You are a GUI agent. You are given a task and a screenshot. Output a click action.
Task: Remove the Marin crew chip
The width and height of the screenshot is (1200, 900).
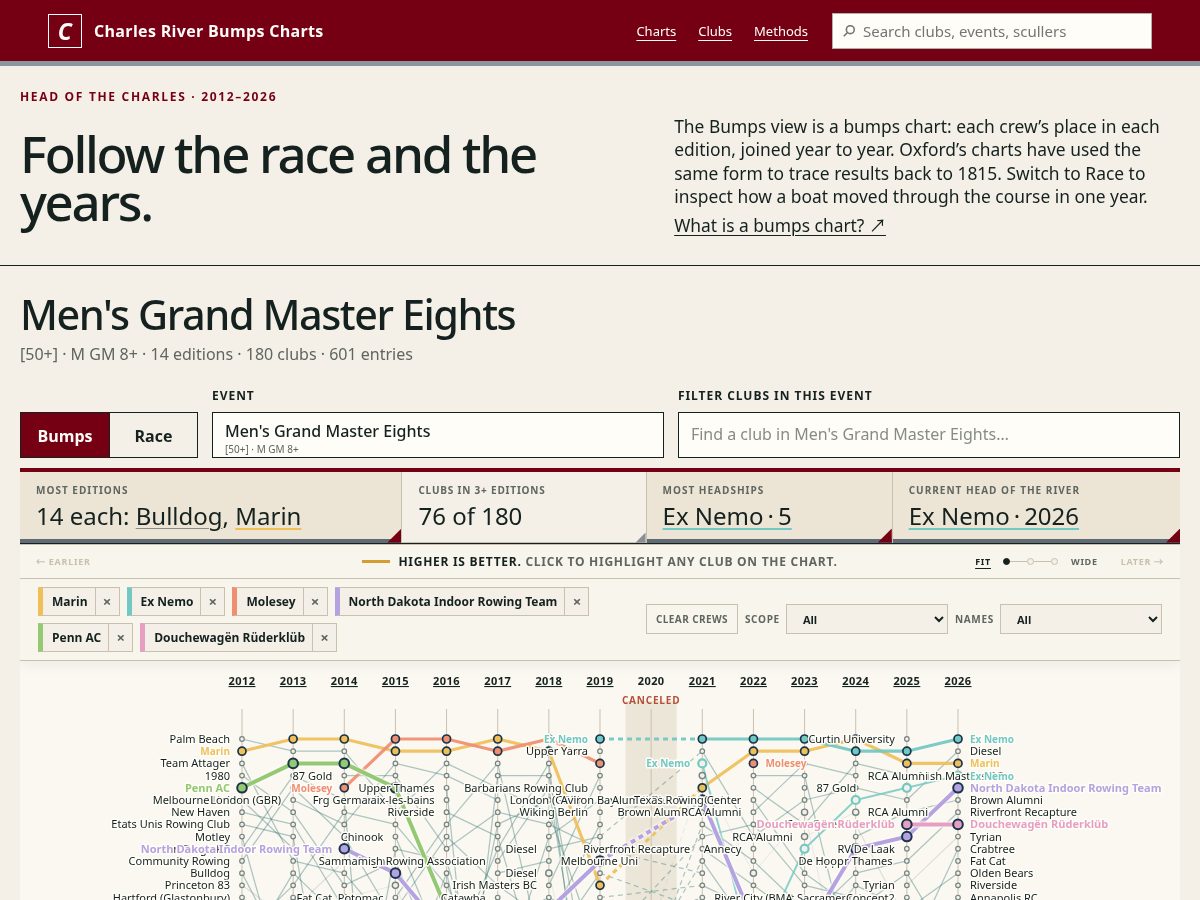click(x=107, y=602)
